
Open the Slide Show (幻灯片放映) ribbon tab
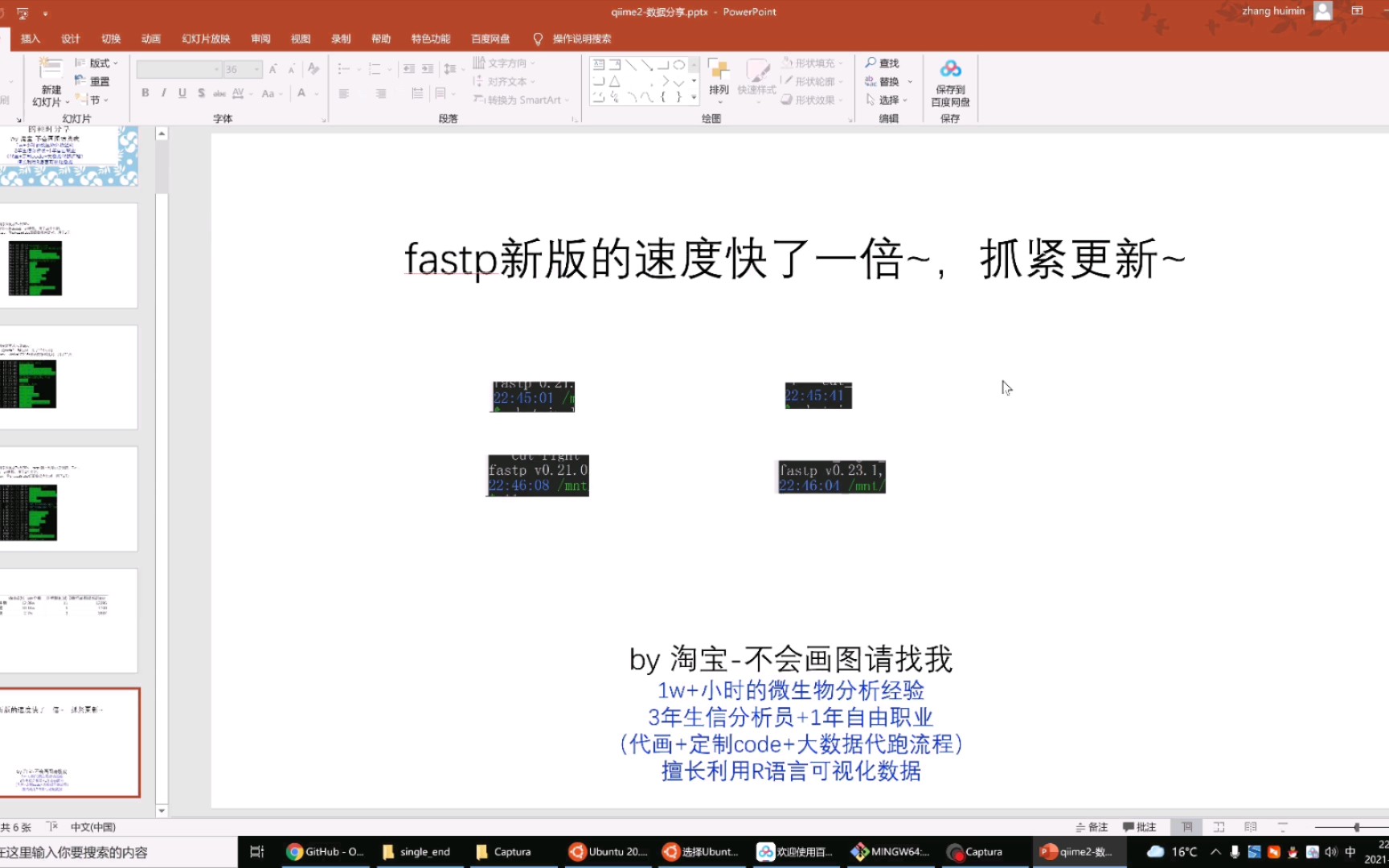206,39
